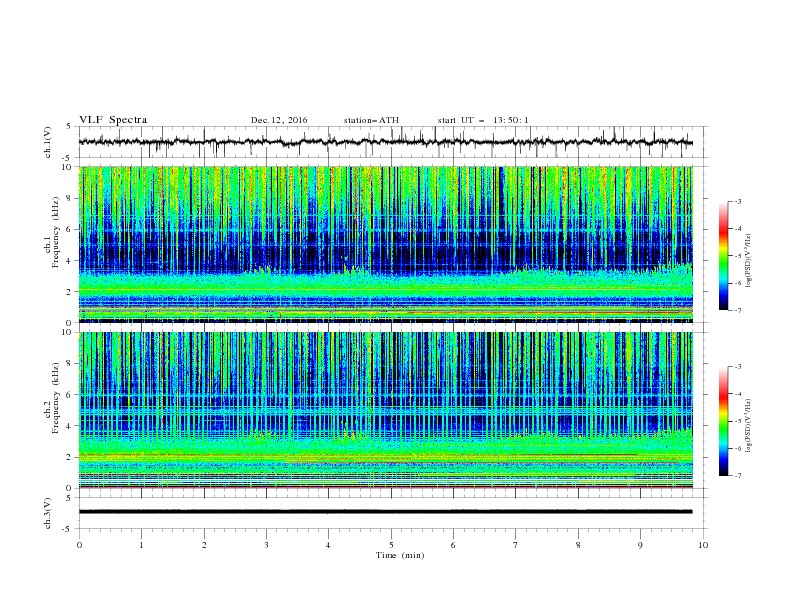
Task: Click the "3" tick on the Time axis
Action: click(266, 545)
